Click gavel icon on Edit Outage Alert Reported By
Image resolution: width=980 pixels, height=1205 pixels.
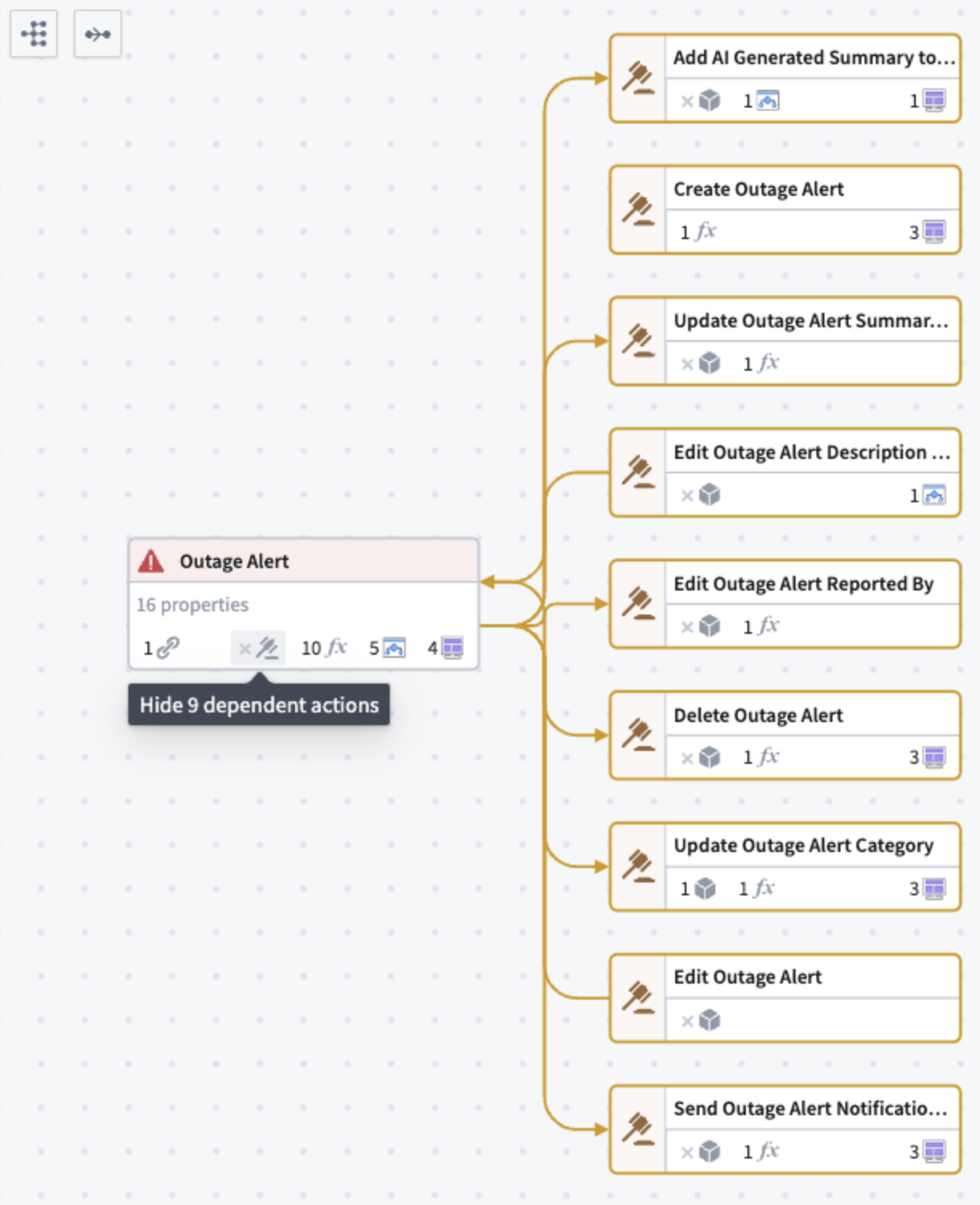pyautogui.click(x=638, y=604)
